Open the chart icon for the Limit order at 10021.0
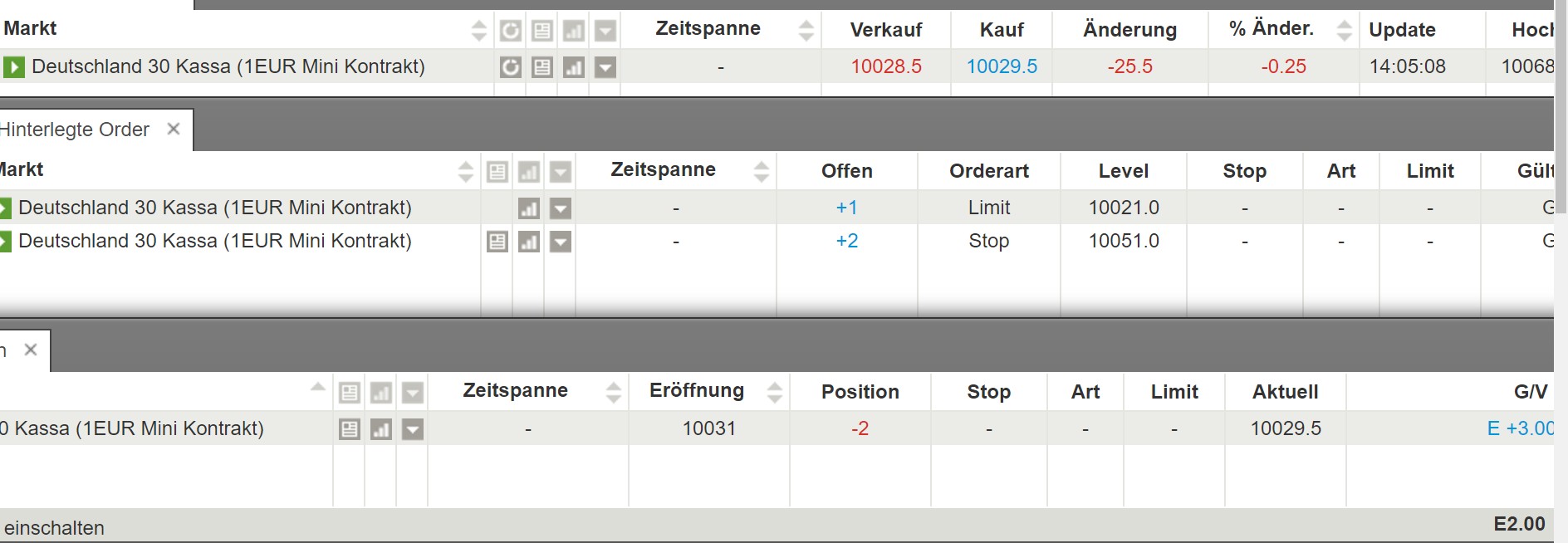 point(529,208)
